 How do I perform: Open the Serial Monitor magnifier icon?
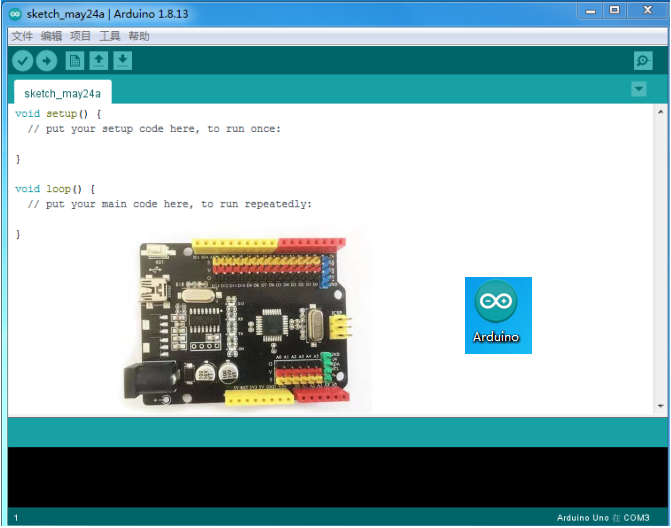(x=643, y=61)
